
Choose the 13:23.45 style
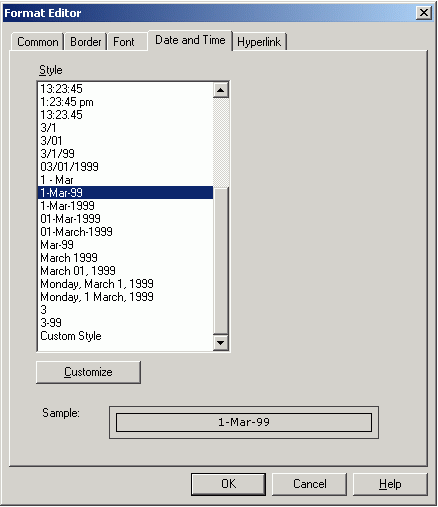[x=125, y=115]
